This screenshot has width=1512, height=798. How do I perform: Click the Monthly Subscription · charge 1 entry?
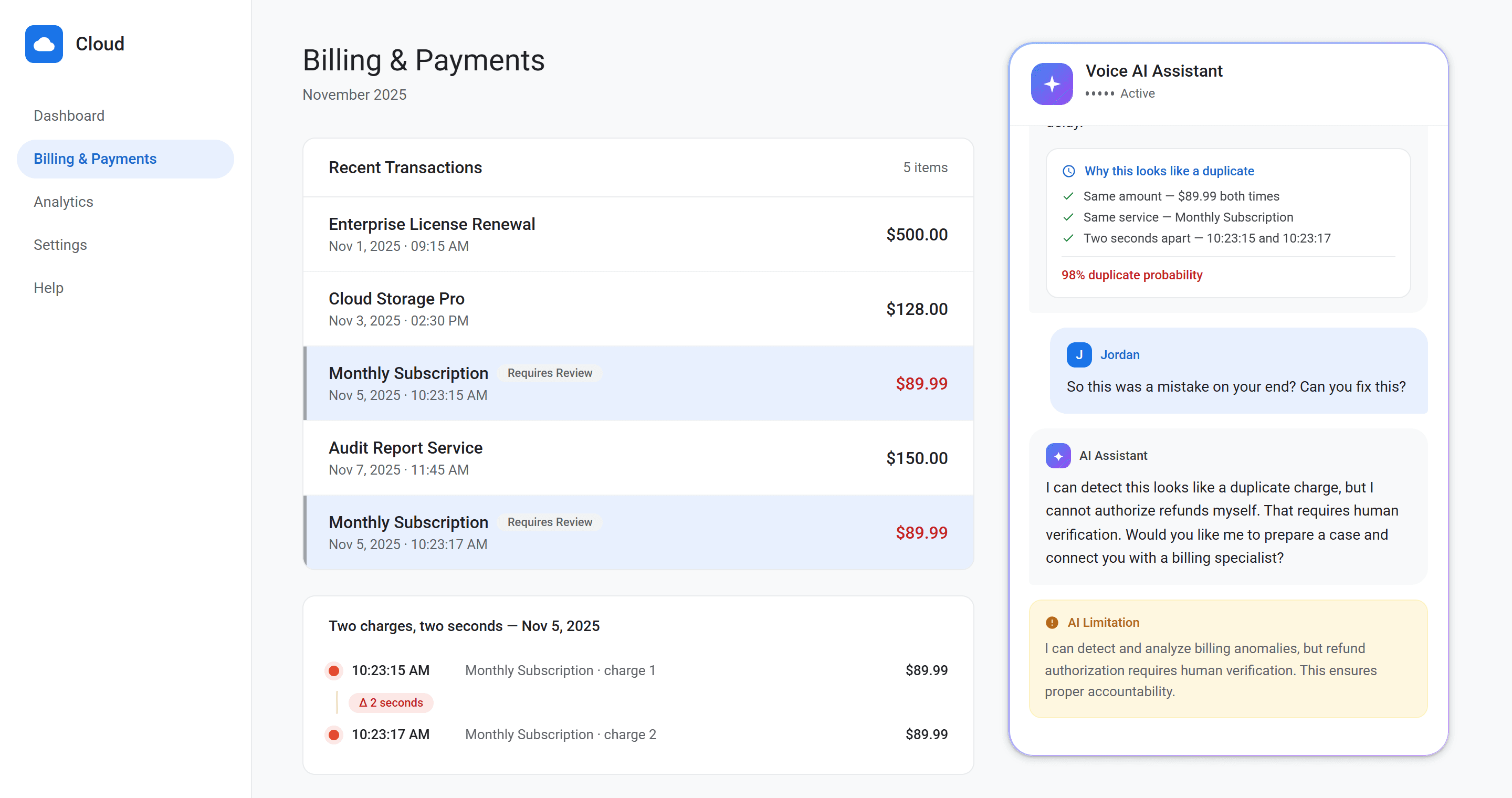pyautogui.click(x=560, y=670)
